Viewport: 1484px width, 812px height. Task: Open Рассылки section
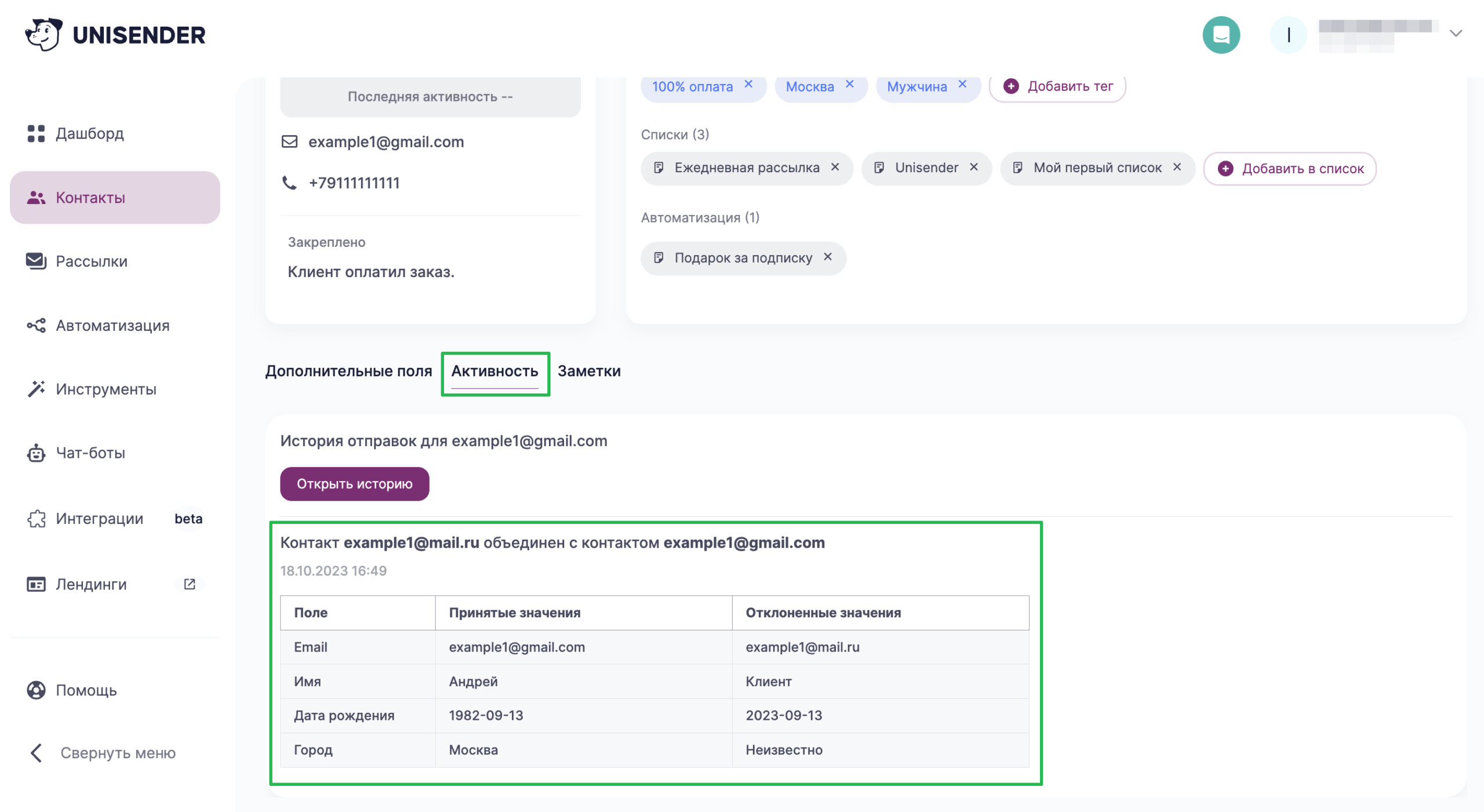92,261
